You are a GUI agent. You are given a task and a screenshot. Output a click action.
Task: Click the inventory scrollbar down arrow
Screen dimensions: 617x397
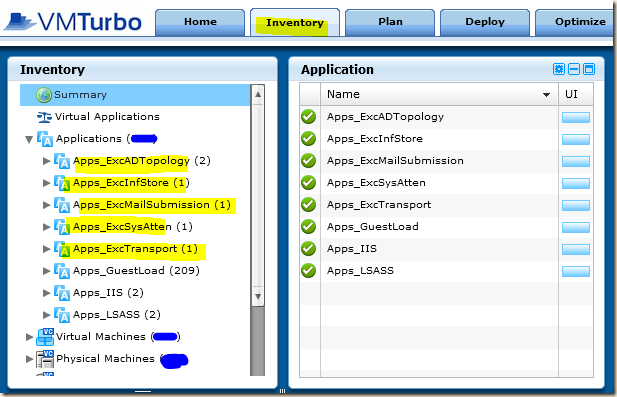(258, 296)
